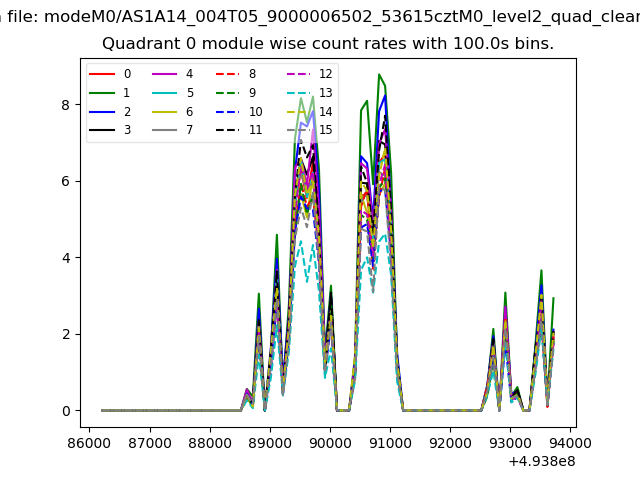Click the plot title about Quadrant 0 count rates
This screenshot has width=640, height=480.
pyautogui.click(x=328, y=44)
